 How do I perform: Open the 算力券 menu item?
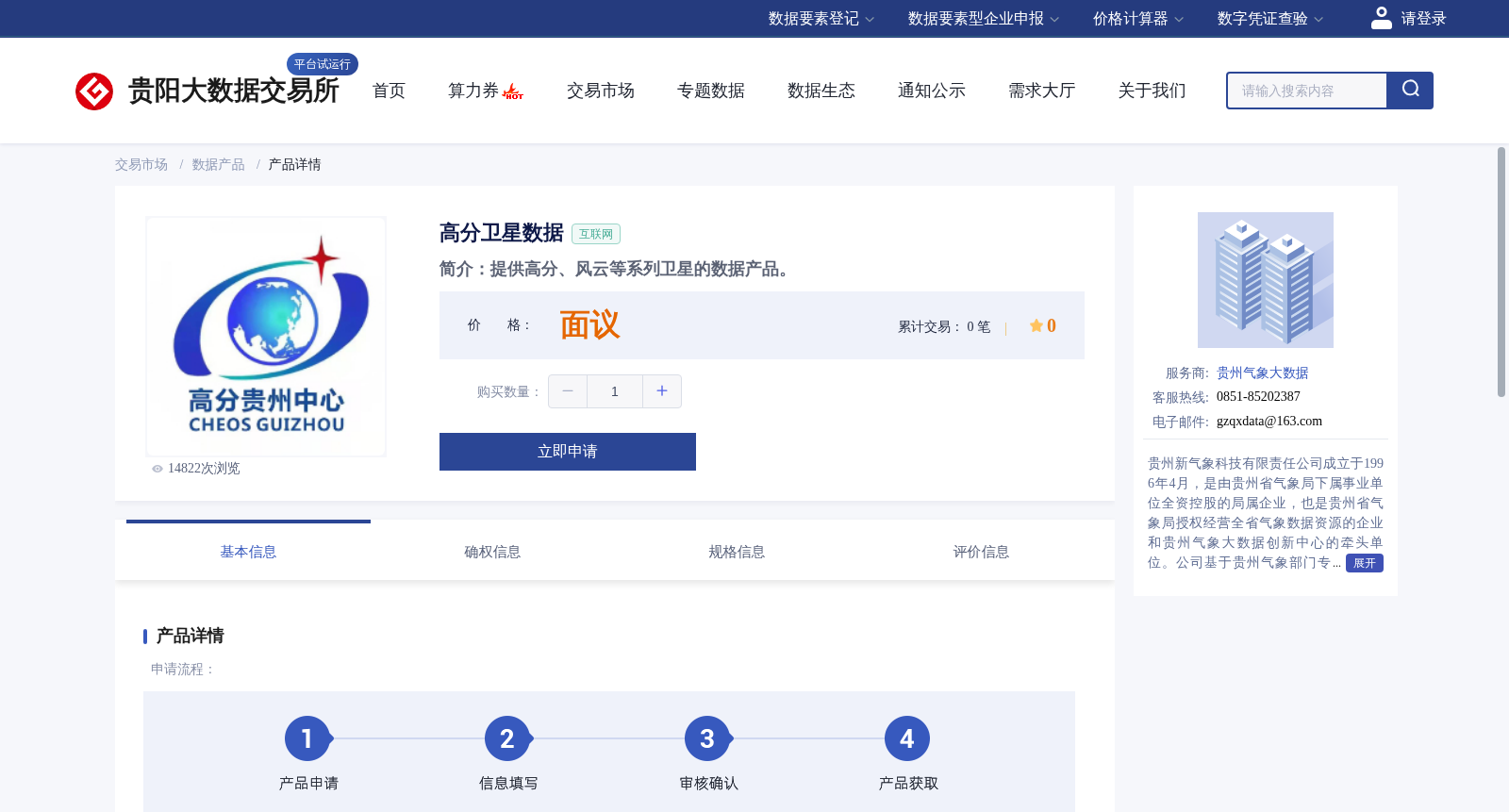point(473,91)
